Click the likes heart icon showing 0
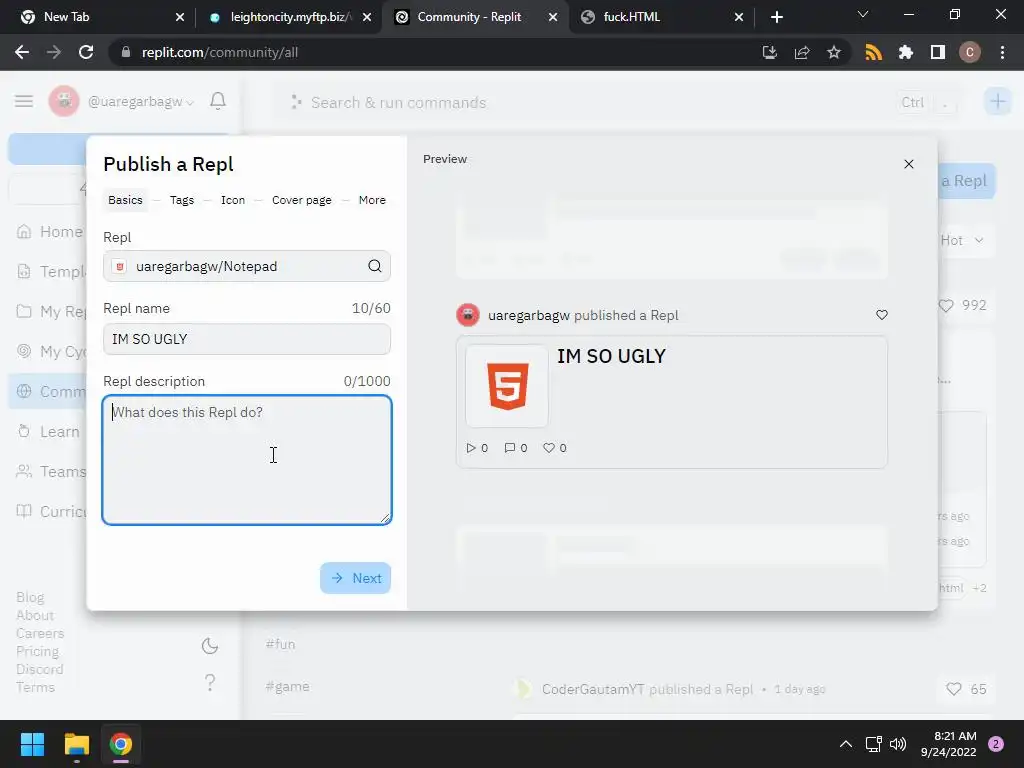Screen dimensions: 1024x768 coord(549,448)
